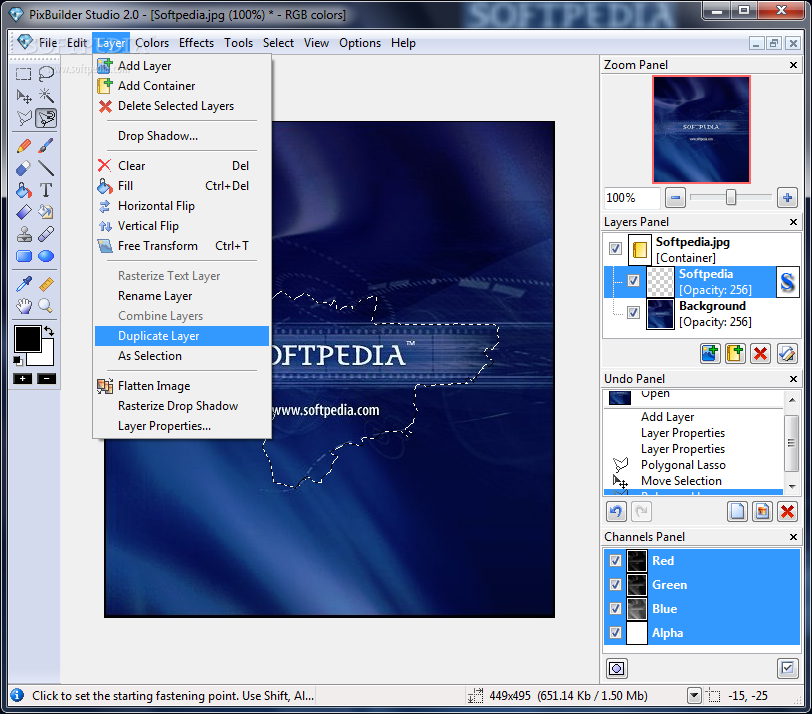
Task: Open layer properties icon in Layers Panel
Action: click(787, 354)
